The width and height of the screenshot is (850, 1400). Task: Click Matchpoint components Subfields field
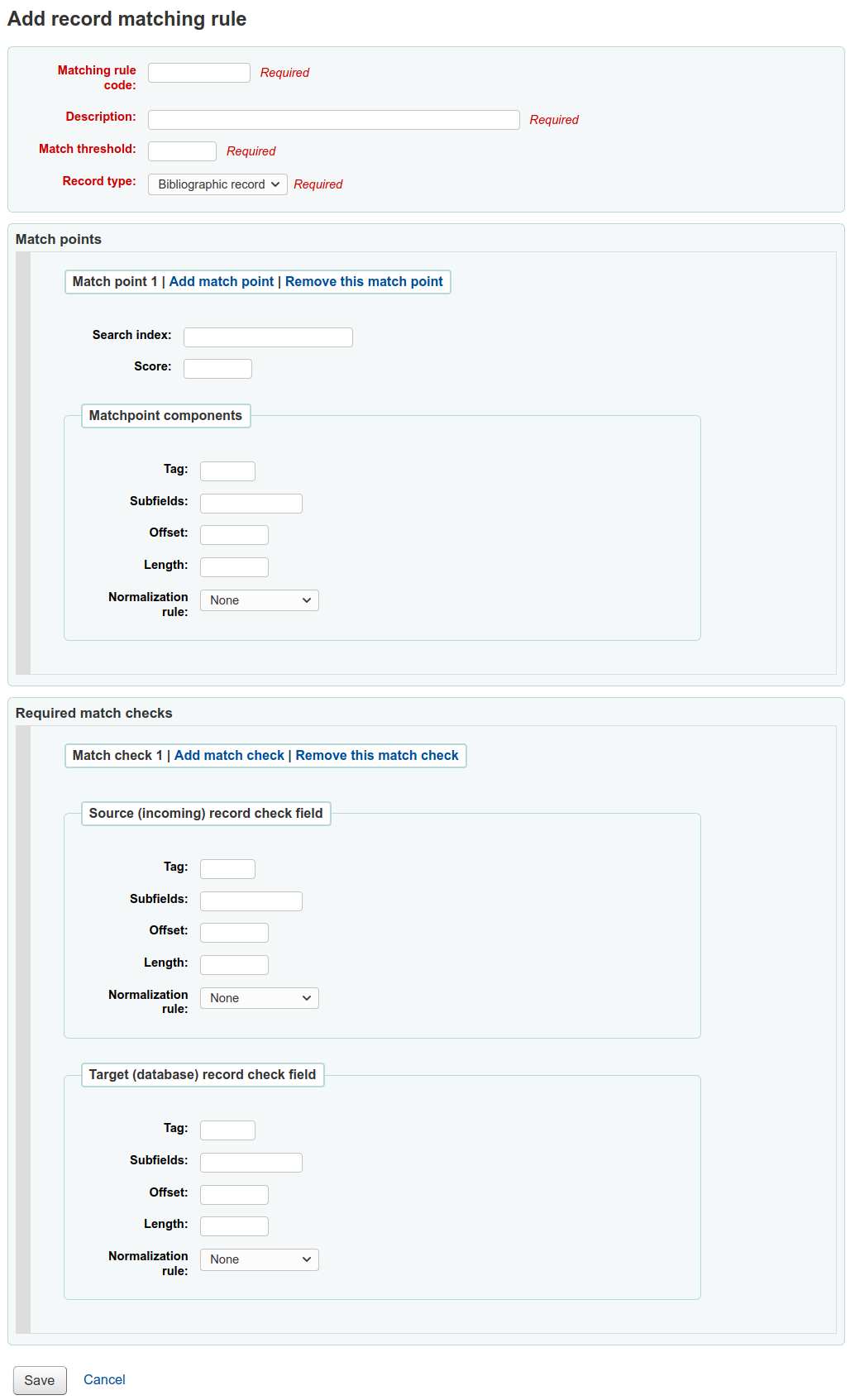pos(251,504)
